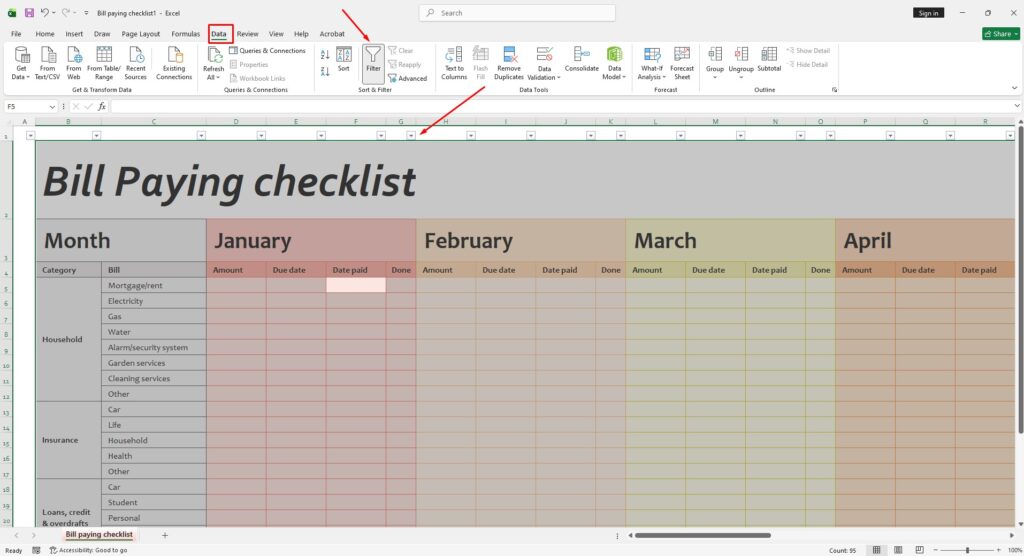Switch to the Home tab
This screenshot has width=1024, height=556.
(45, 34)
